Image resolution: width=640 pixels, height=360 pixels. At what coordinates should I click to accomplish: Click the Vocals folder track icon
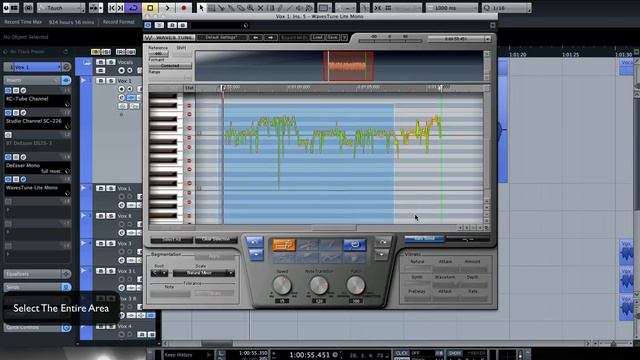click(87, 63)
